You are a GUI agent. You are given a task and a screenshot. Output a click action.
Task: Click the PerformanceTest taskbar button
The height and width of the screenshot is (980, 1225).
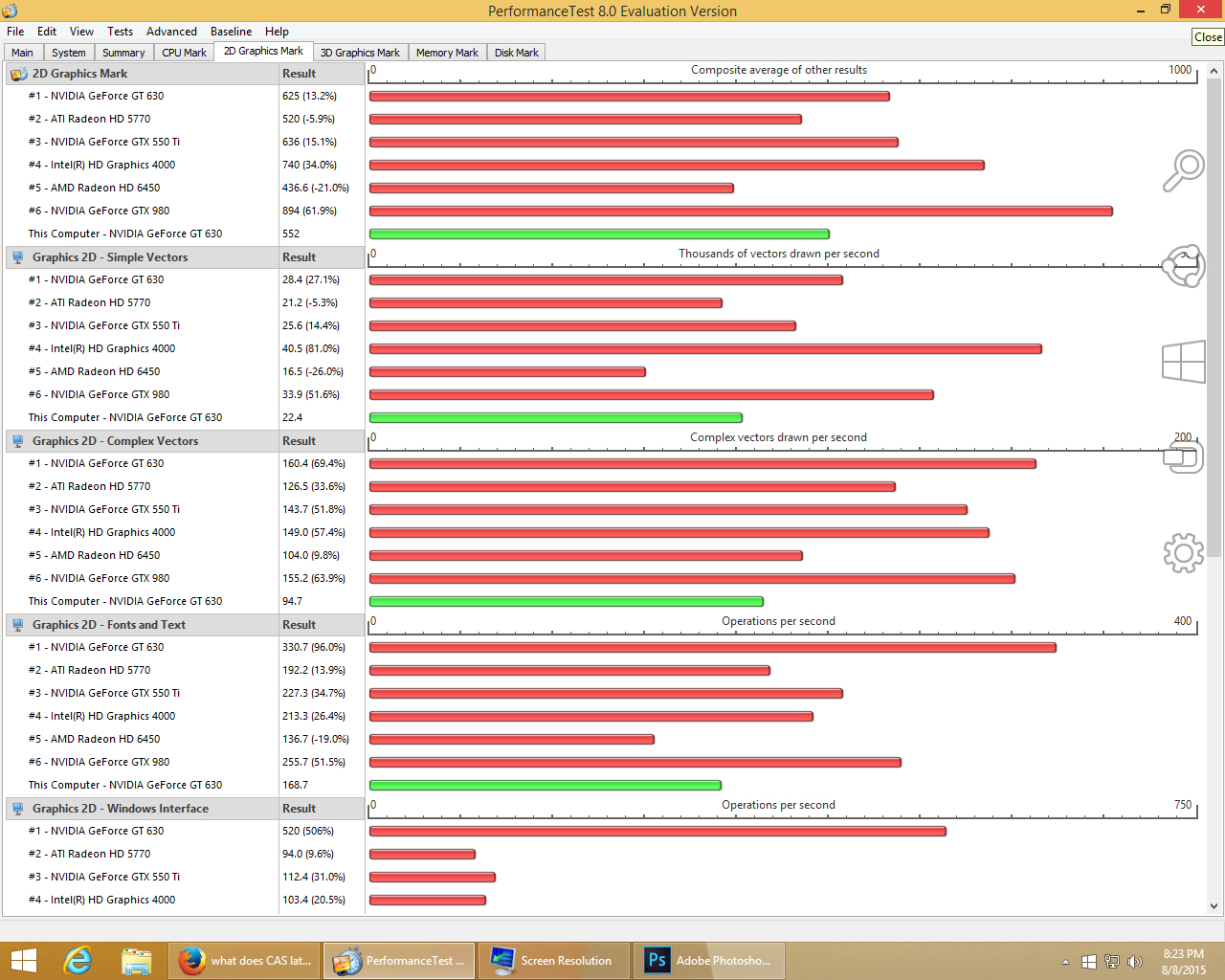point(400,961)
